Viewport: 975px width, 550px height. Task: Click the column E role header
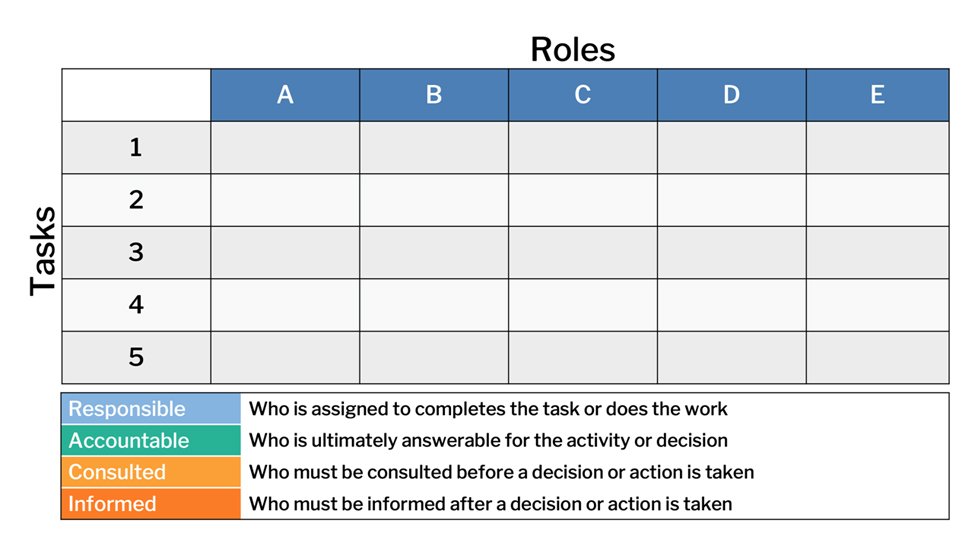(x=877, y=95)
